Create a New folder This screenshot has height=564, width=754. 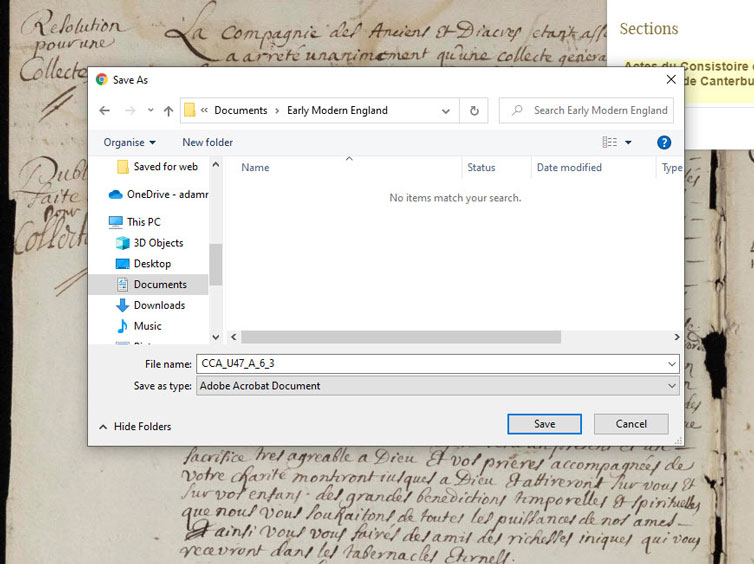[x=207, y=142]
